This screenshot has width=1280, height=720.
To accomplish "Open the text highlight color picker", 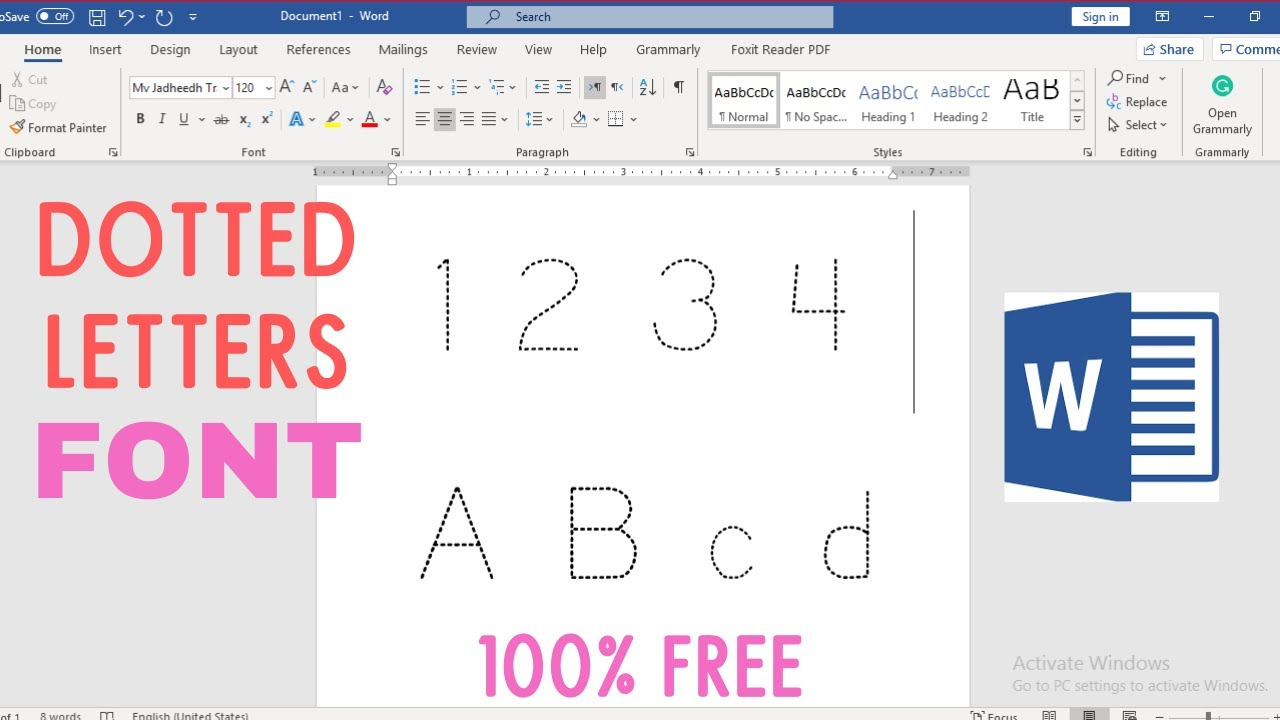I will tap(333, 118).
